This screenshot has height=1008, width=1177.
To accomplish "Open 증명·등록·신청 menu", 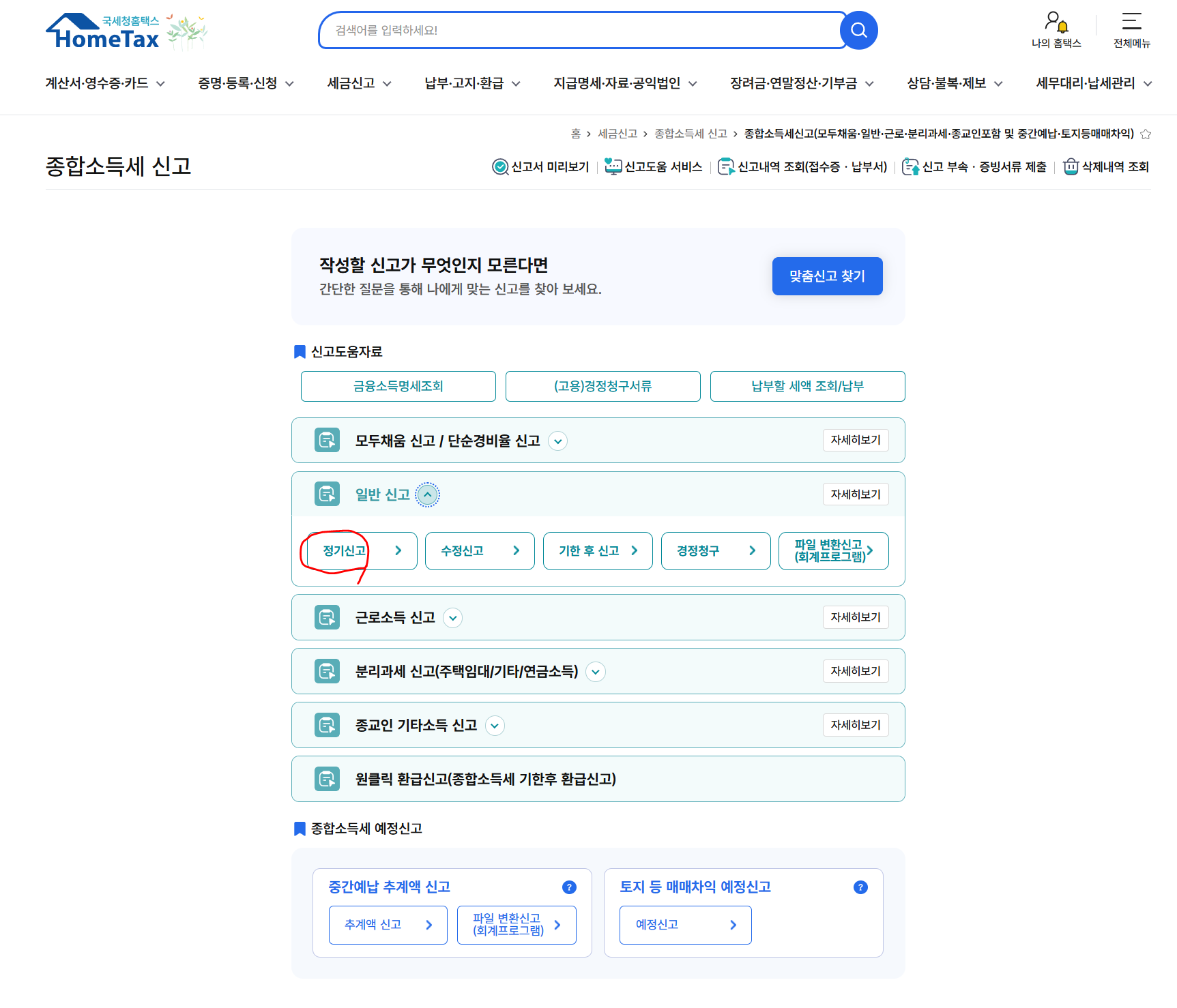I will [246, 83].
